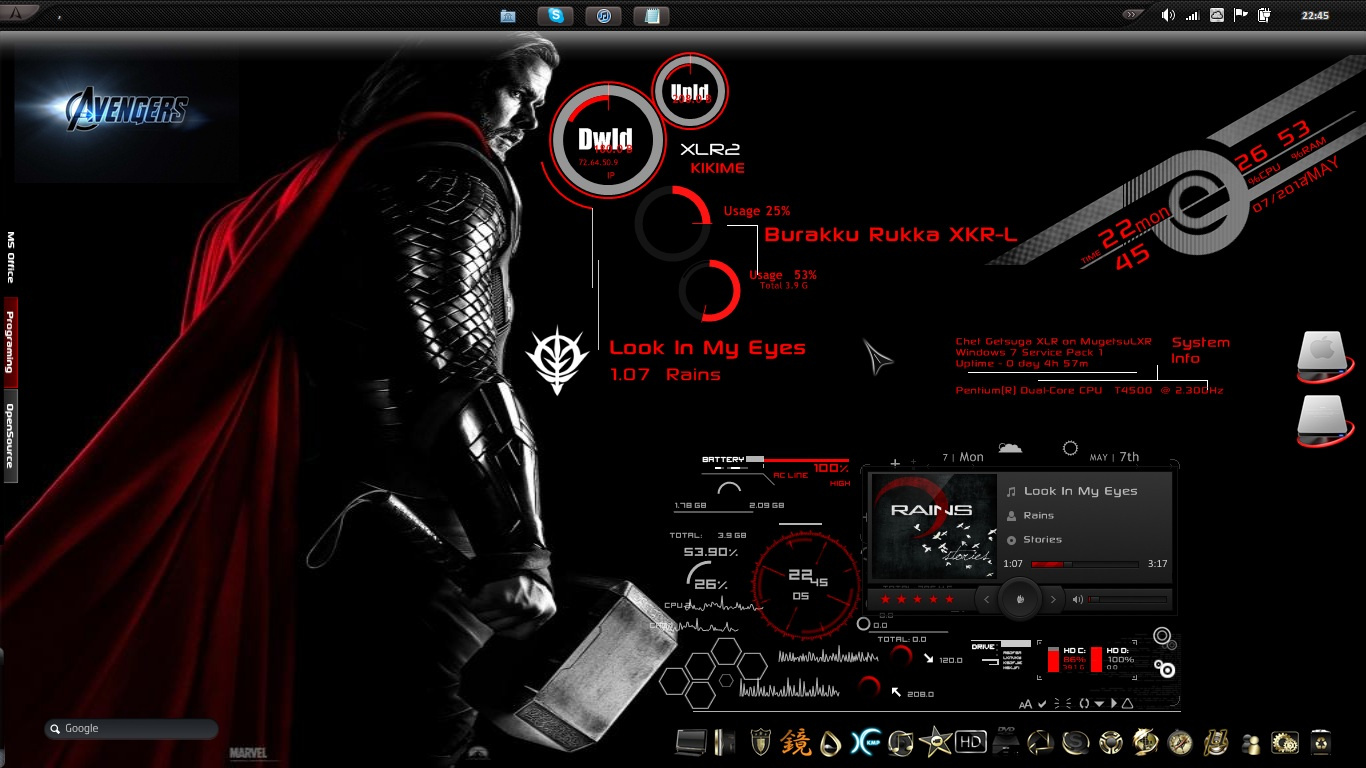Open the Recycle Bin dock icon
1366x768 pixels.
point(1321,742)
